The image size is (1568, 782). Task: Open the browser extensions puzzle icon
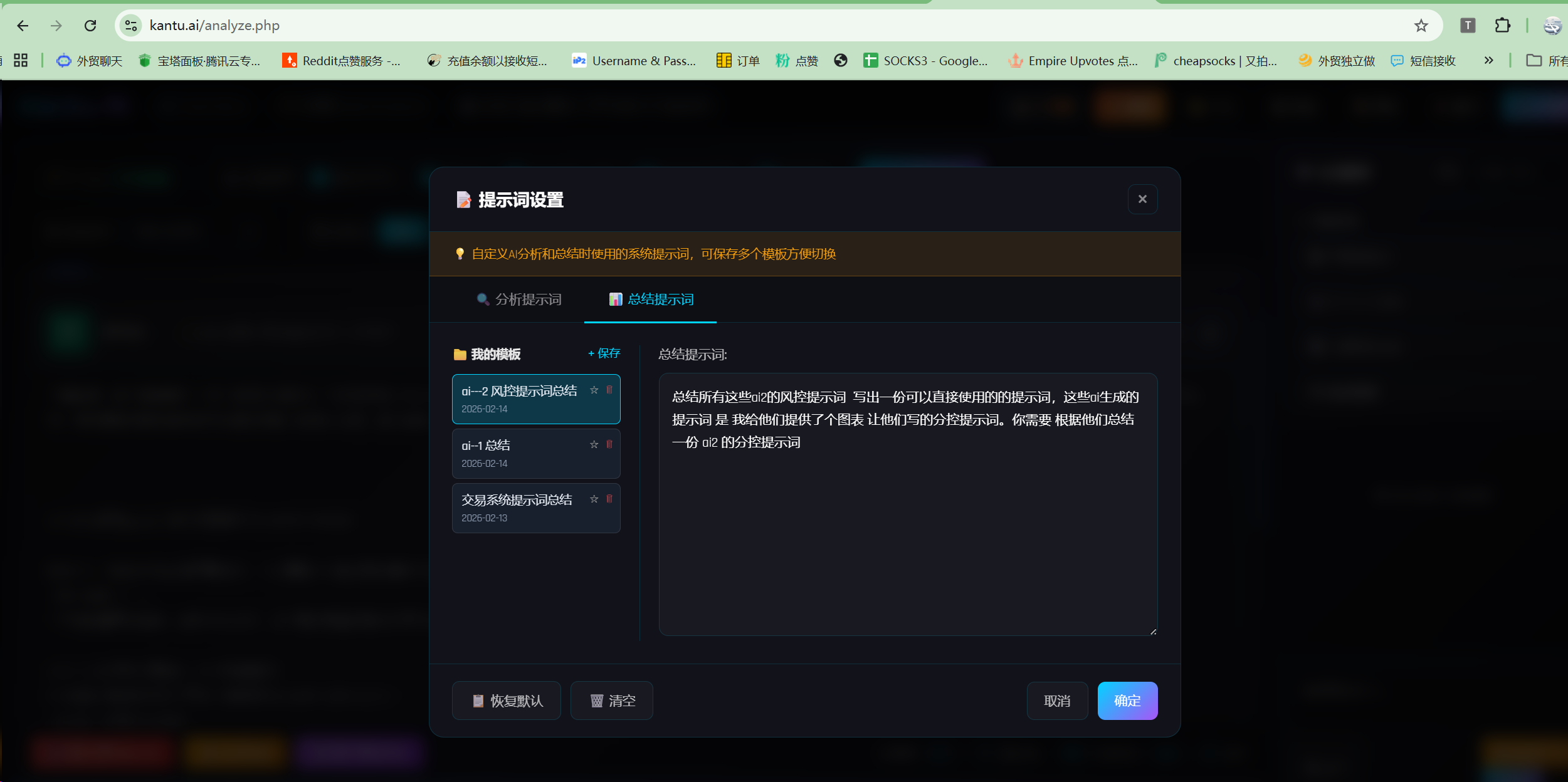[1502, 26]
